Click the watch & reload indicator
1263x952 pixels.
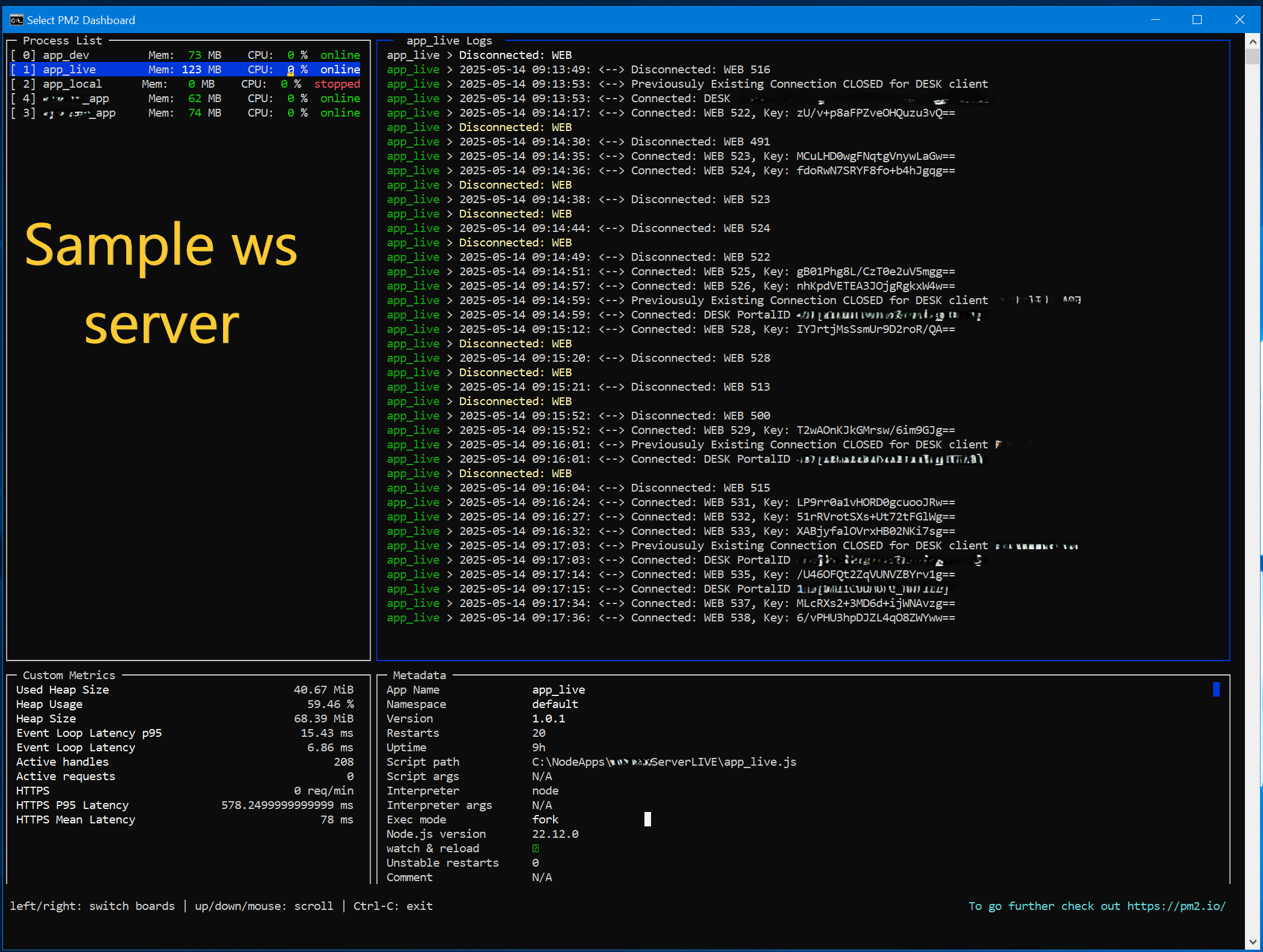click(x=535, y=849)
